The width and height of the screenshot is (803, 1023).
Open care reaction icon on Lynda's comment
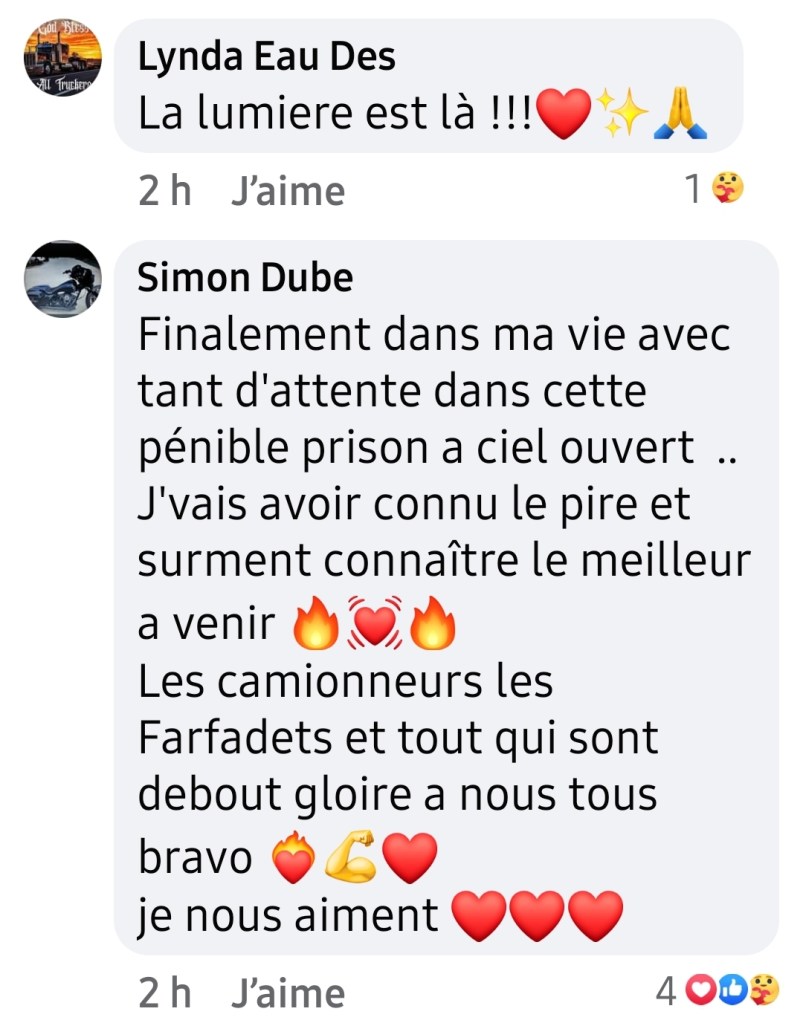tap(727, 188)
